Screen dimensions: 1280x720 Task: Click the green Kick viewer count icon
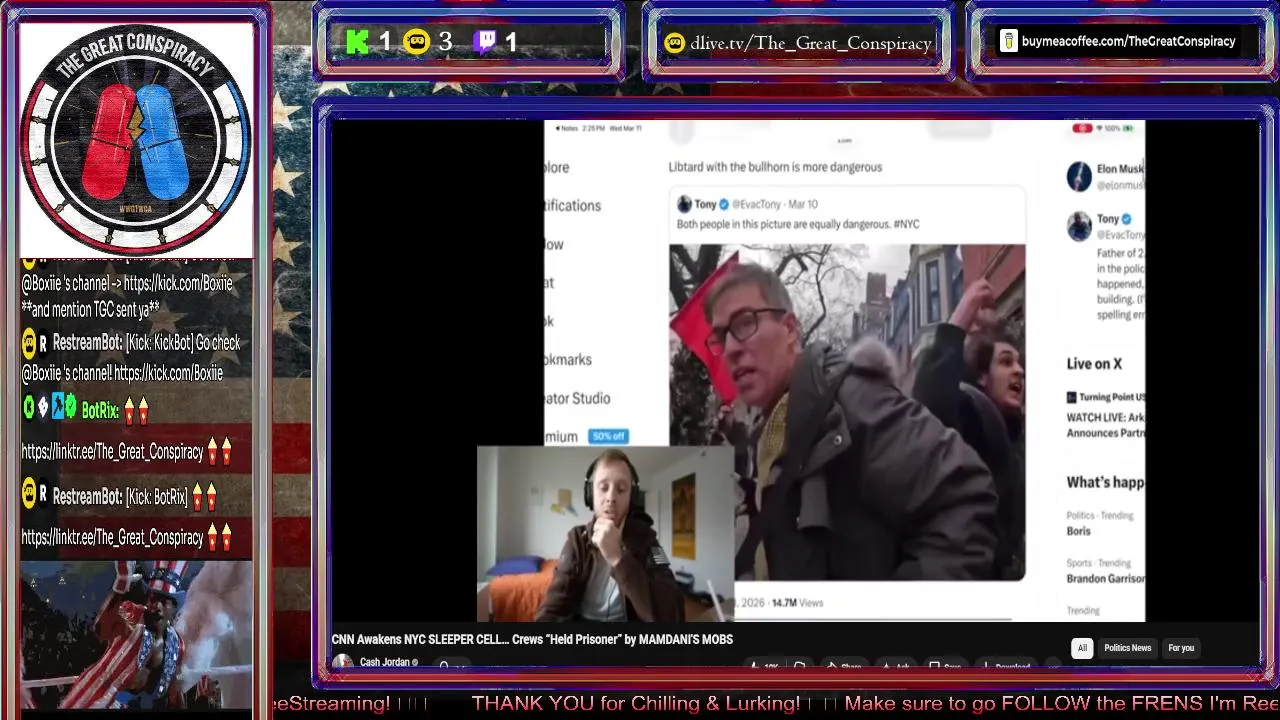pyautogui.click(x=357, y=42)
